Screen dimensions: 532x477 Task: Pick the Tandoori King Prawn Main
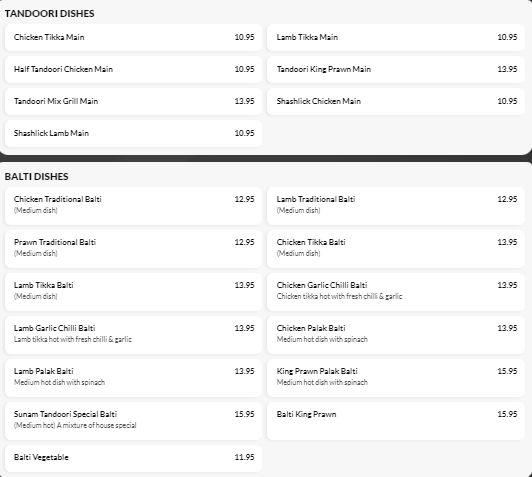[x=396, y=69]
